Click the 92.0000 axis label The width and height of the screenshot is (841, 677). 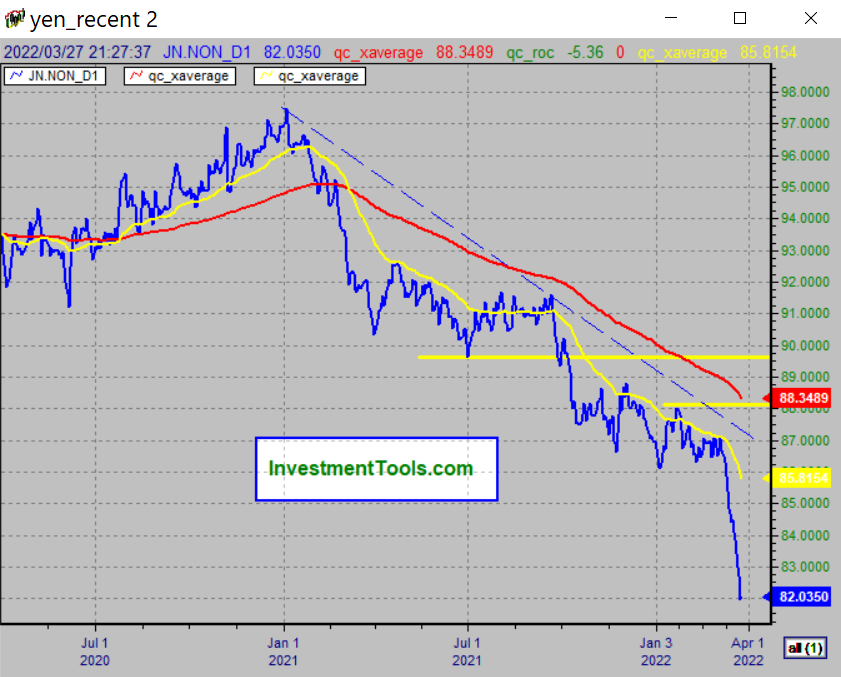point(805,282)
